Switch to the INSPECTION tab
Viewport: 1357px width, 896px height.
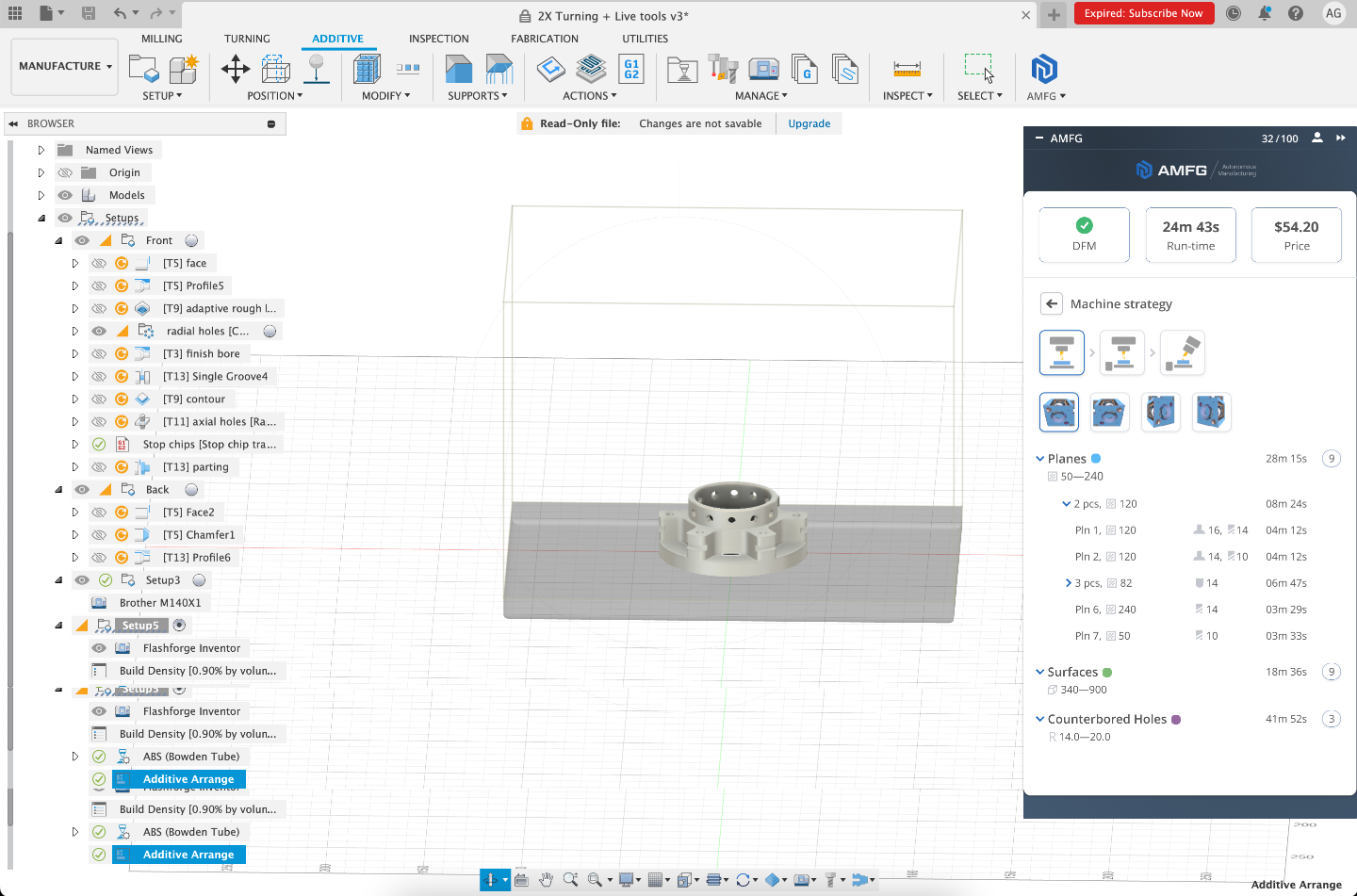(439, 39)
